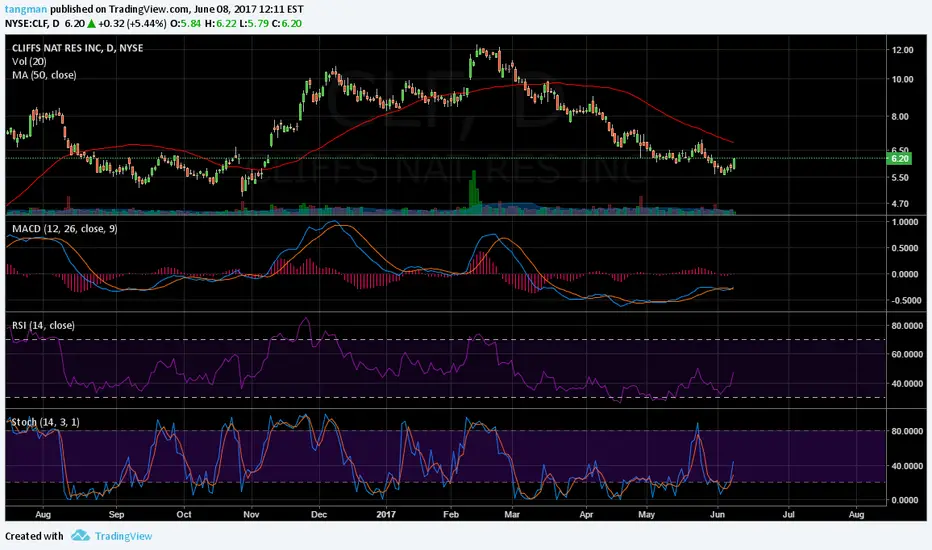Screen dimensions: 932x550
Task: Click the MACD 1.0000 axis label
Action: pos(905,222)
